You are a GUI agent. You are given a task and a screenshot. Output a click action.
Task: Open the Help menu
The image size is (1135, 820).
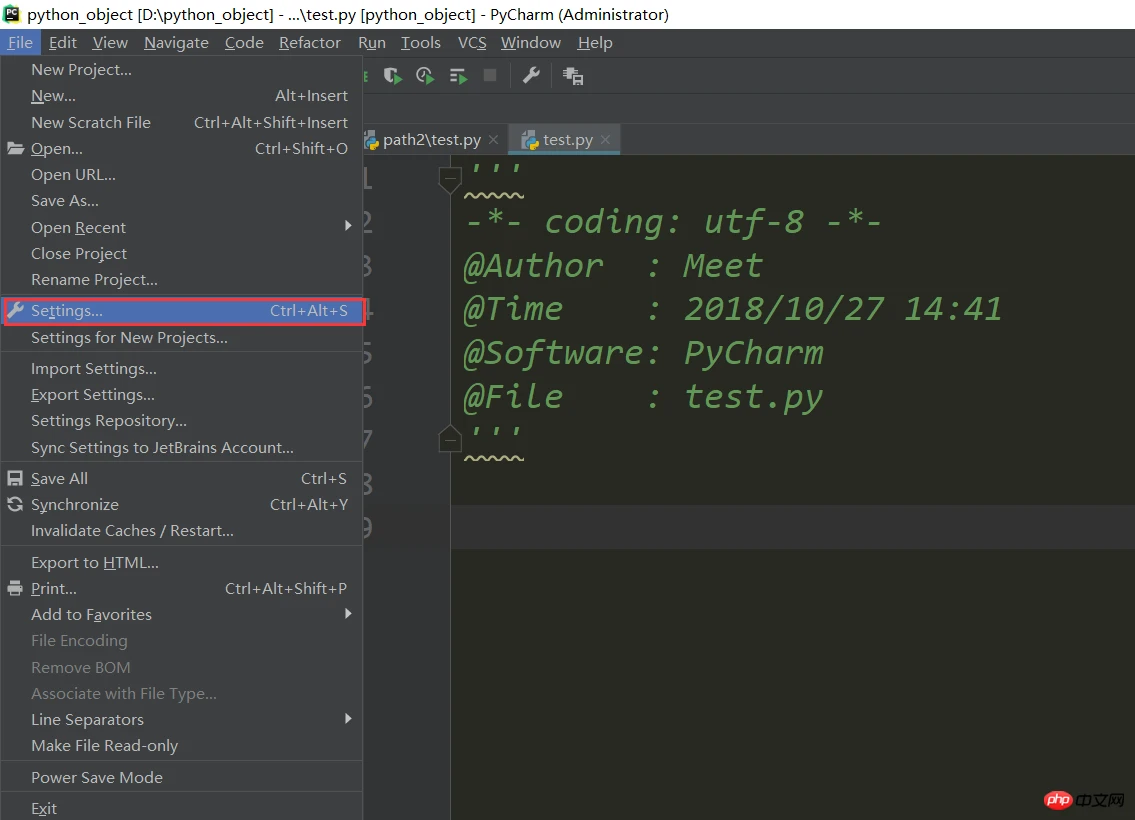coord(595,43)
